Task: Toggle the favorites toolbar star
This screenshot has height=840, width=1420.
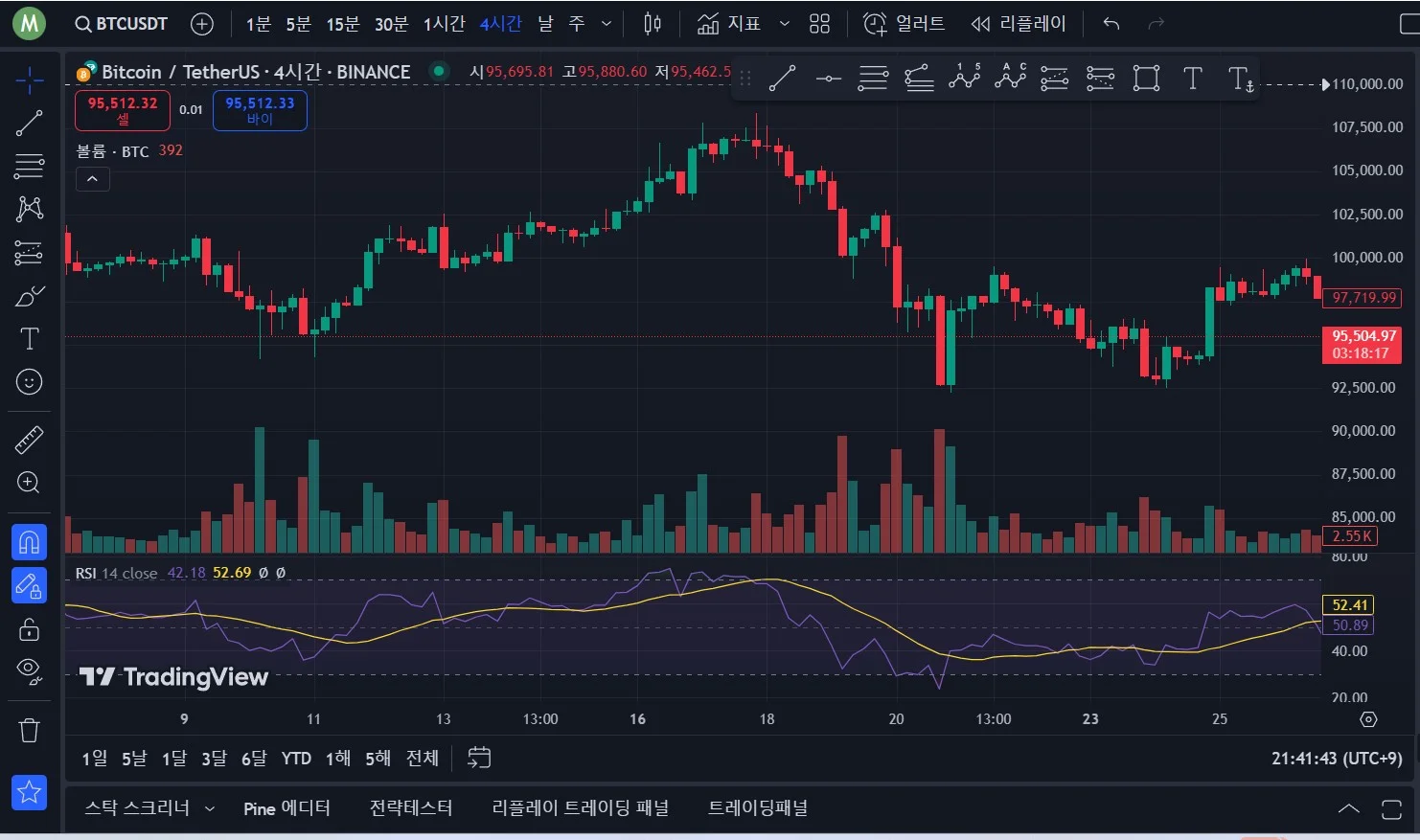Action: click(x=29, y=792)
